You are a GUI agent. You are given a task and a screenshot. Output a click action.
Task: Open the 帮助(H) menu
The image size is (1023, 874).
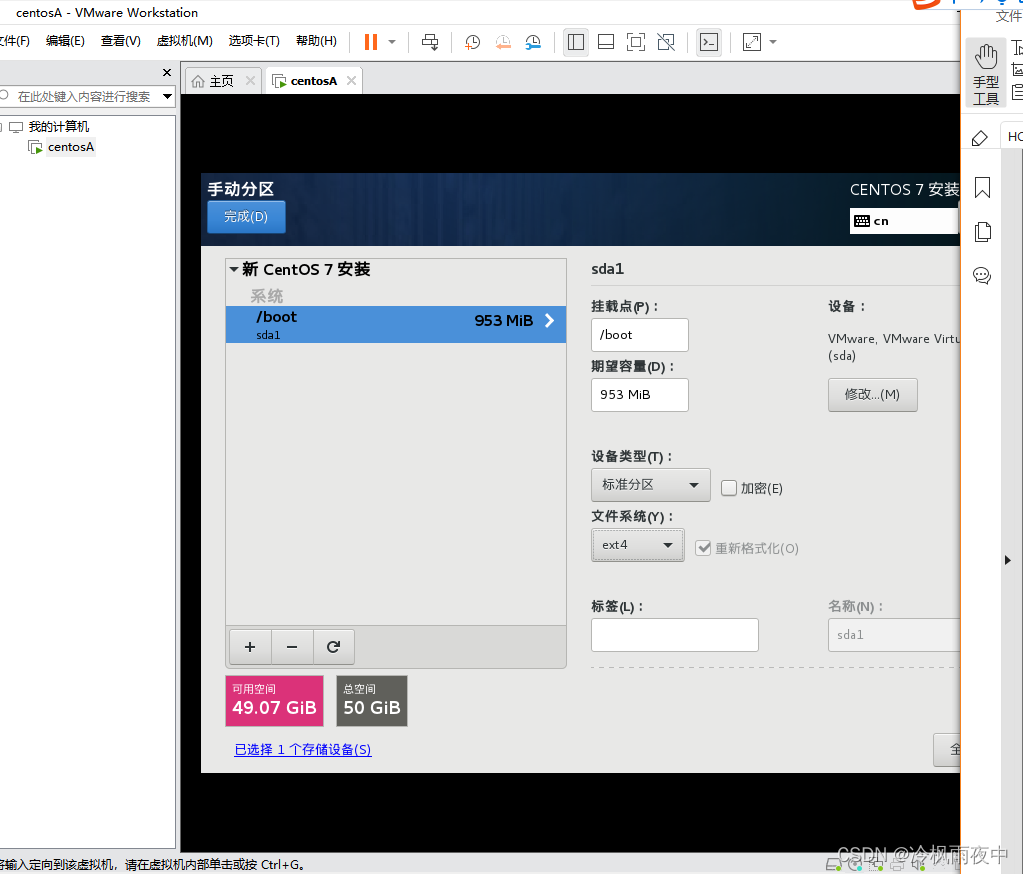316,40
